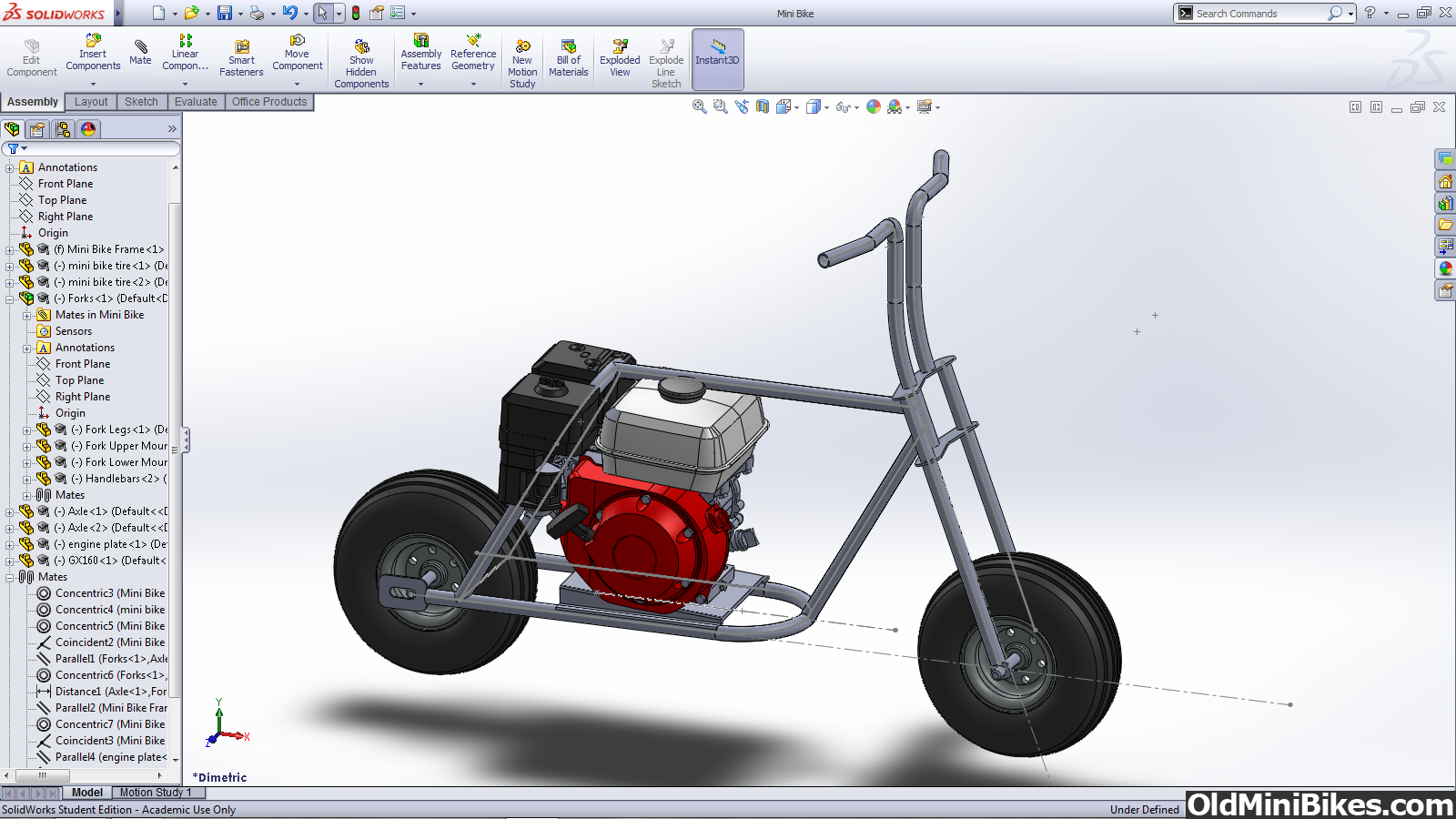This screenshot has height=819, width=1456.
Task: Click the Save toolbar icon
Action: click(224, 13)
